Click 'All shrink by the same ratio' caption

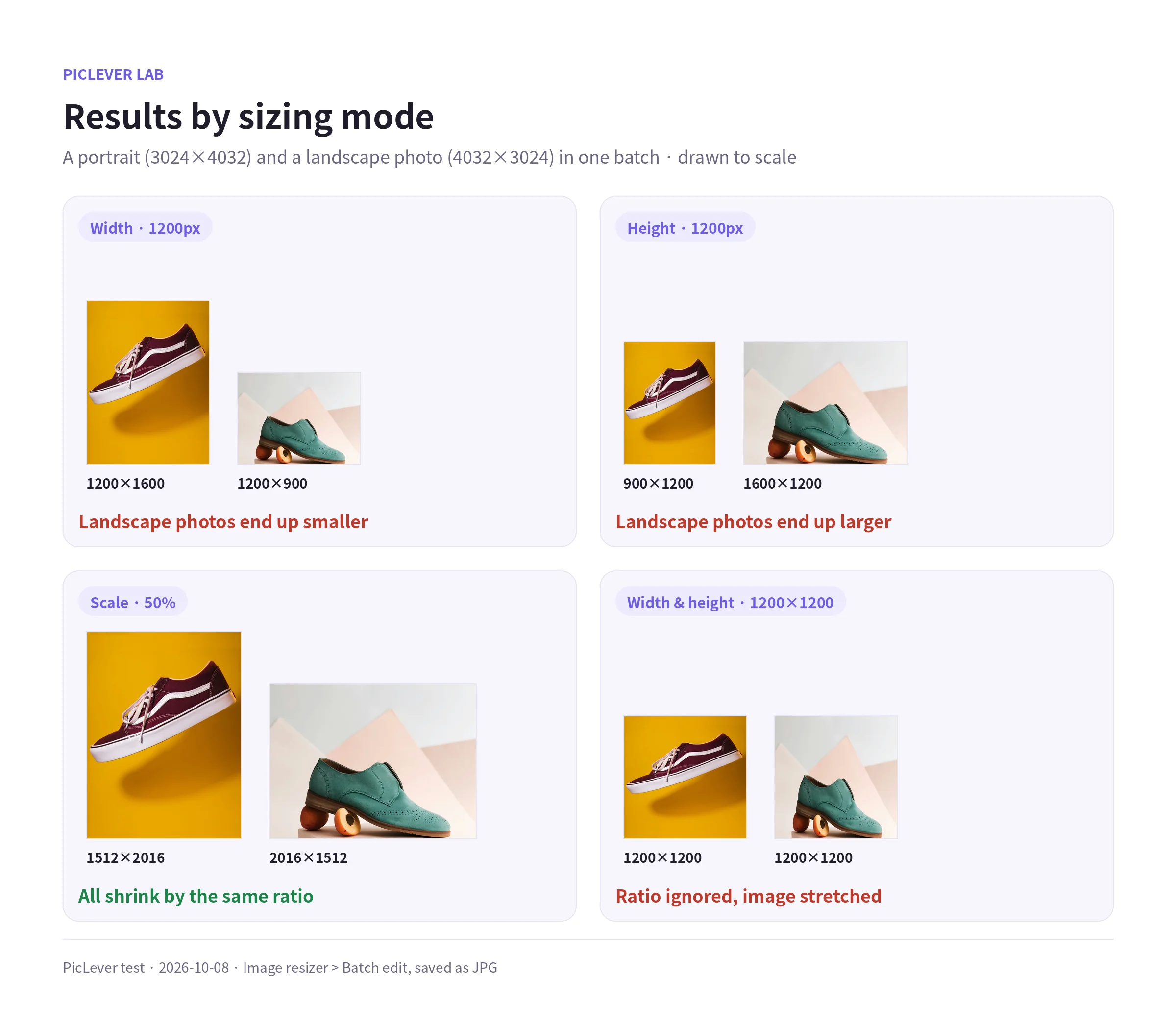point(196,896)
